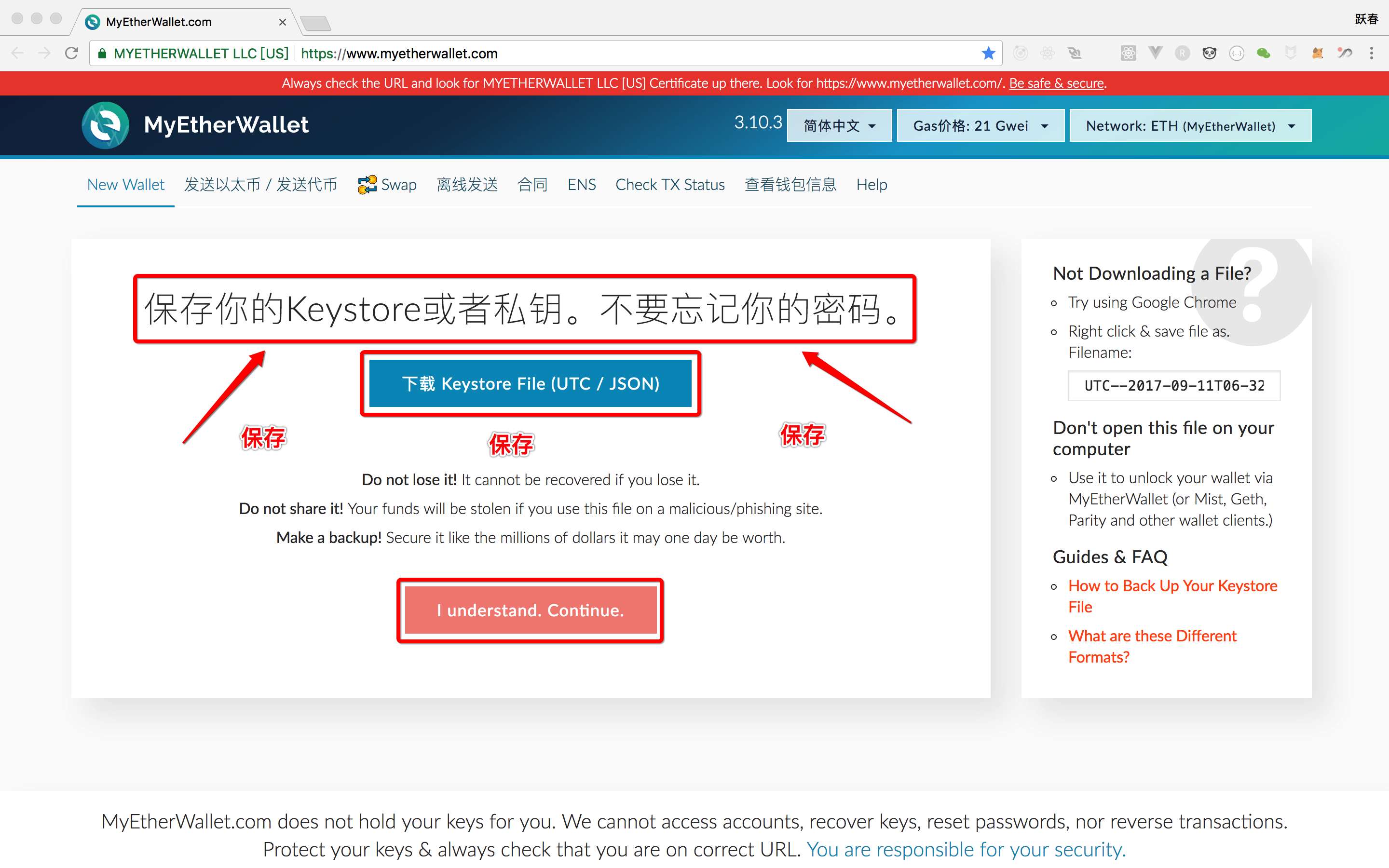Click the browser address bar URL

[399, 54]
